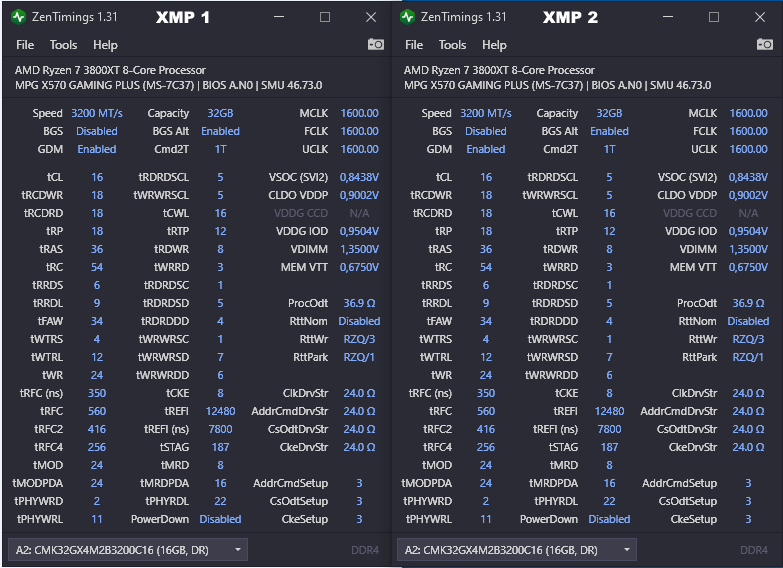Click the MCLK value 1600.00 in XMP 1
783x568 pixels.
point(360,113)
